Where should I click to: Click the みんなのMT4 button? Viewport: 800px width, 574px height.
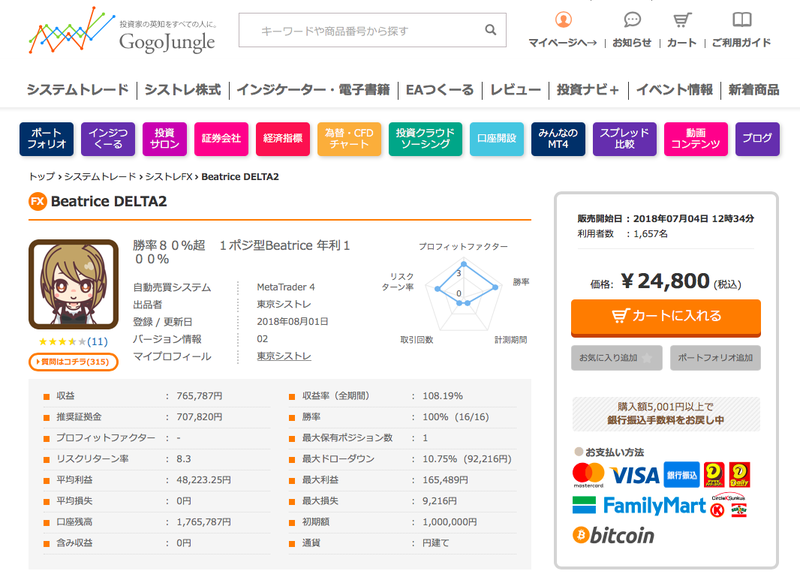558,139
